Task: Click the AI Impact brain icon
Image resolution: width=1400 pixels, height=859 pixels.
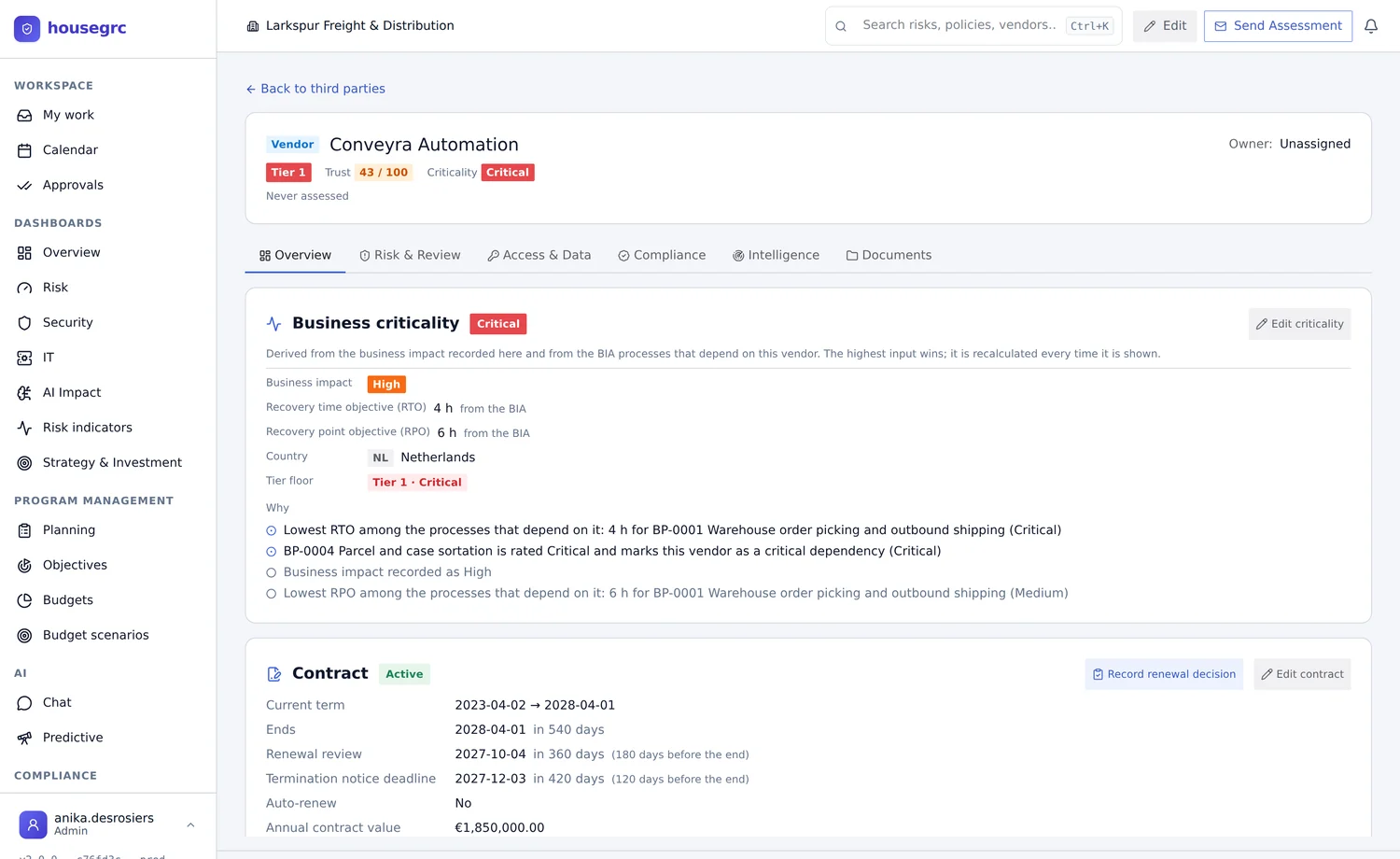Action: click(x=24, y=393)
